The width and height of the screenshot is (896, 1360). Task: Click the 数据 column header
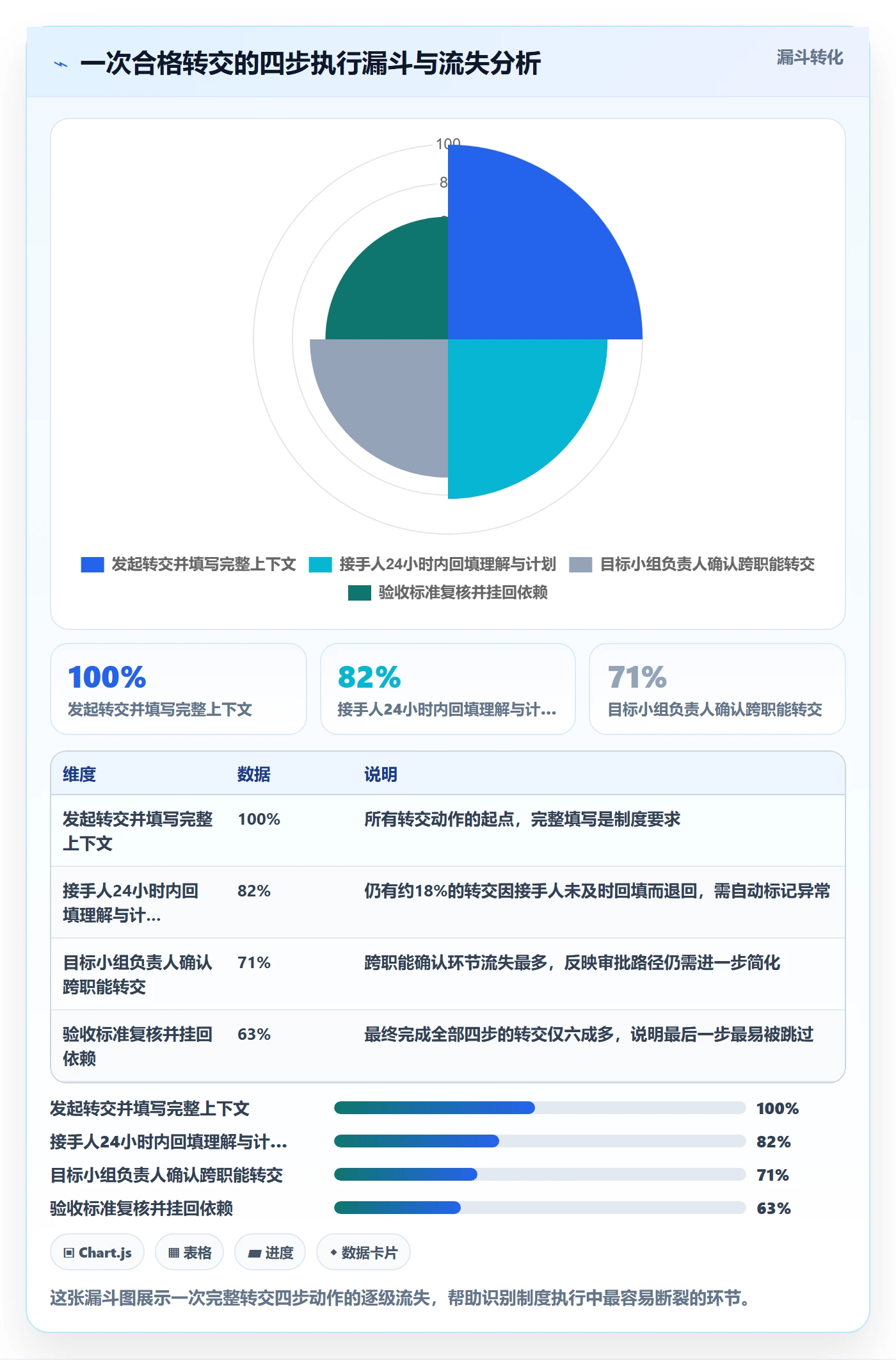(x=254, y=774)
